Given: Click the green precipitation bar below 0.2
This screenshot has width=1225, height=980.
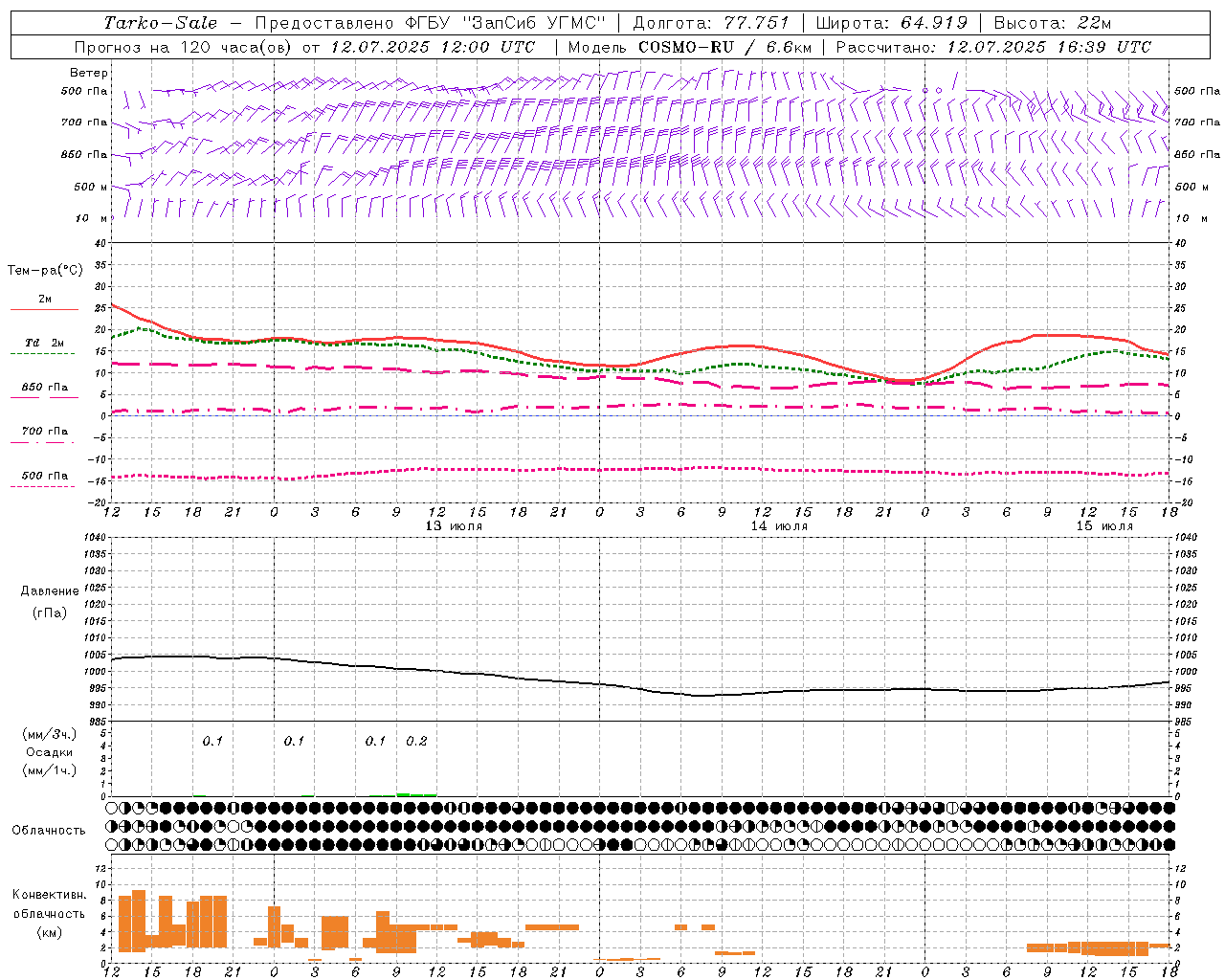Looking at the screenshot, I should (416, 794).
